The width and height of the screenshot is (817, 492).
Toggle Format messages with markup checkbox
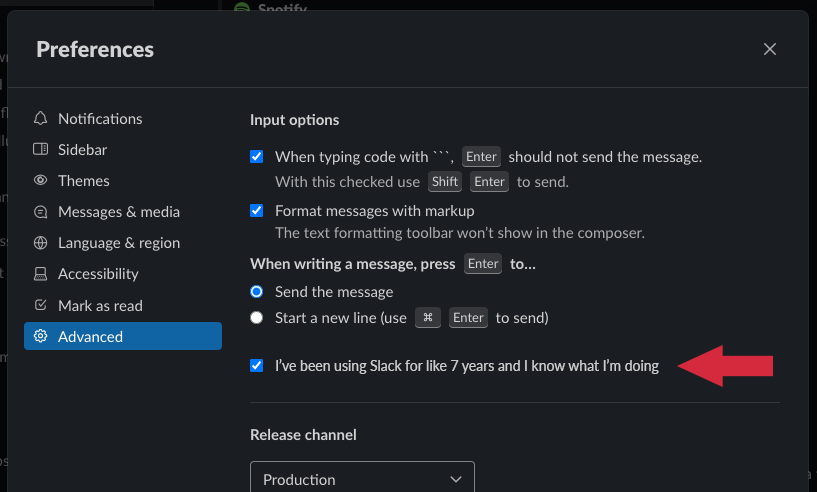[256, 211]
